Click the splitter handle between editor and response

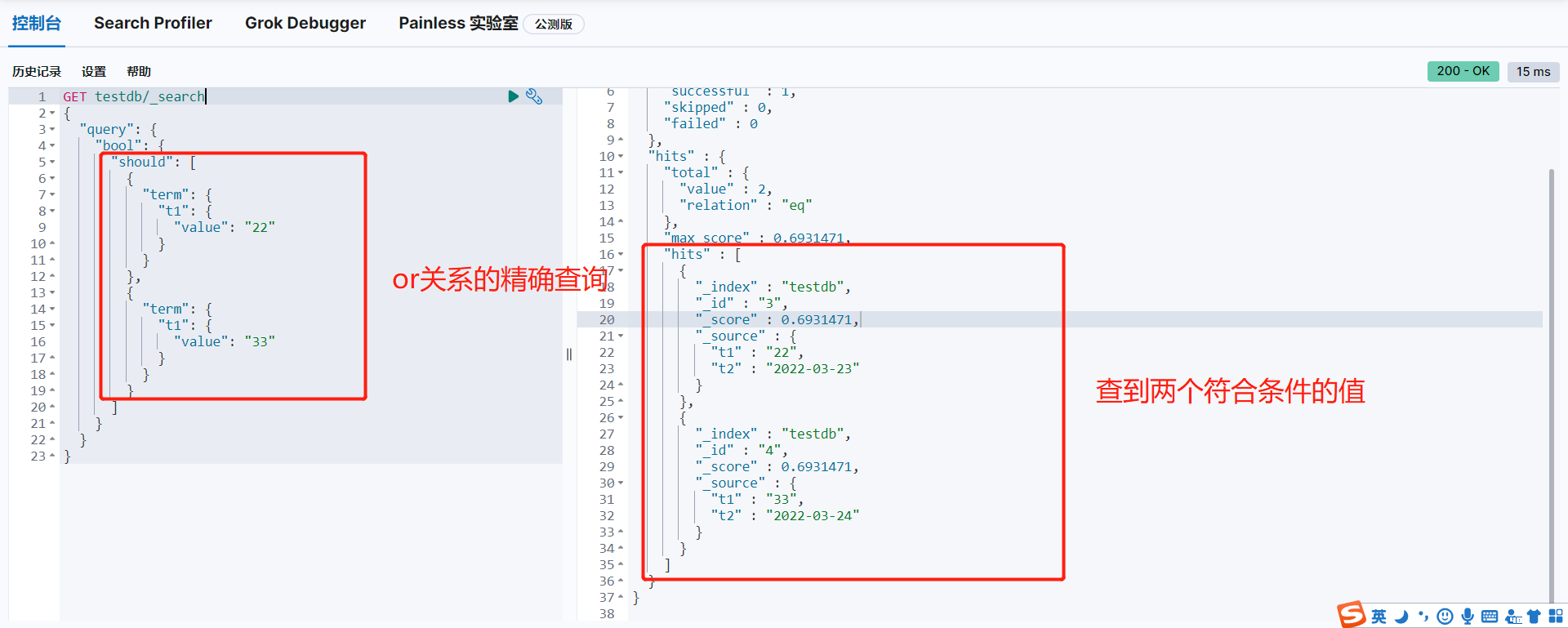point(569,354)
